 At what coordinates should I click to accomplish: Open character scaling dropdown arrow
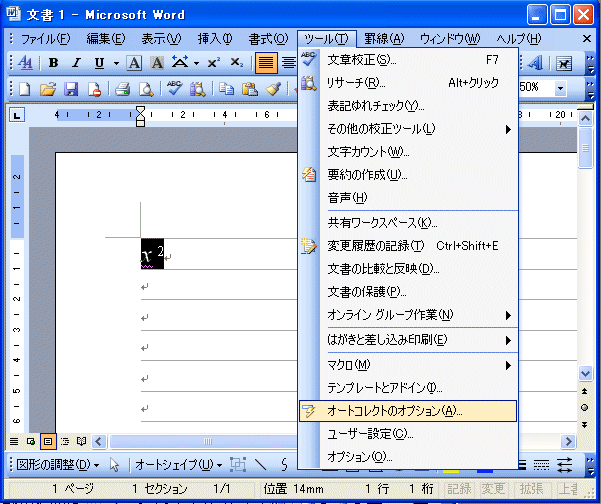(196, 63)
